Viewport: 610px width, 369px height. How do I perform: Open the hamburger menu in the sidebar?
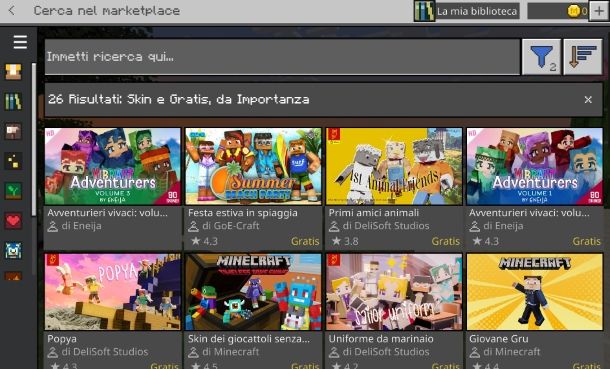[x=20, y=42]
